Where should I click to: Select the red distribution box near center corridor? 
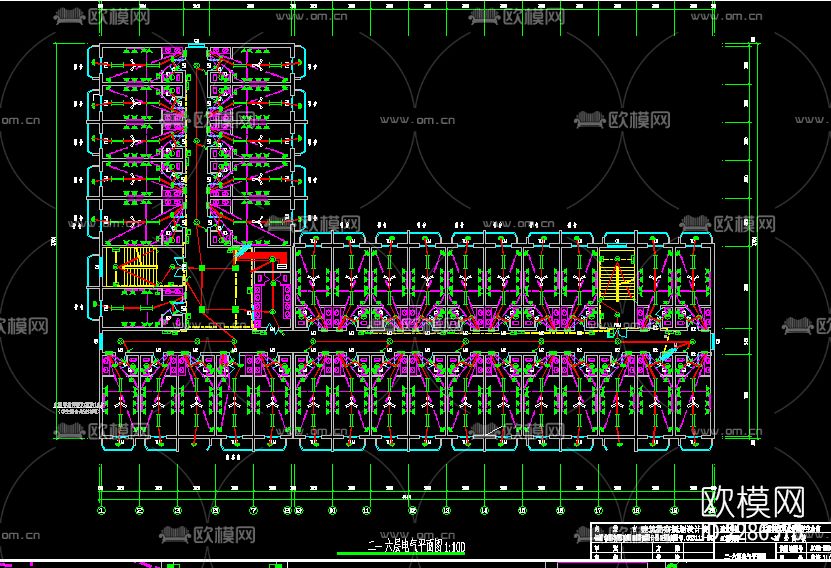261,256
